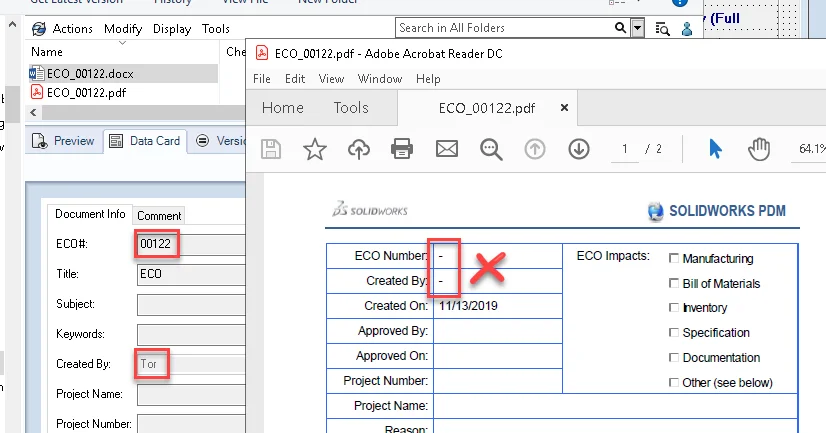Check the Manufacturing checkbox
826x433 pixels.
(x=674, y=259)
